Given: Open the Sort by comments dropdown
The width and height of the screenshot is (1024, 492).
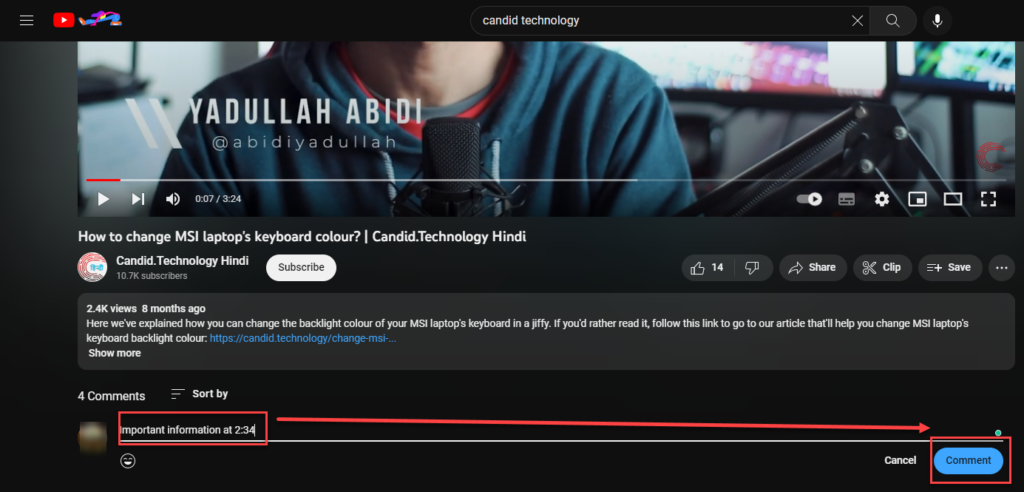Looking at the screenshot, I should [x=199, y=394].
